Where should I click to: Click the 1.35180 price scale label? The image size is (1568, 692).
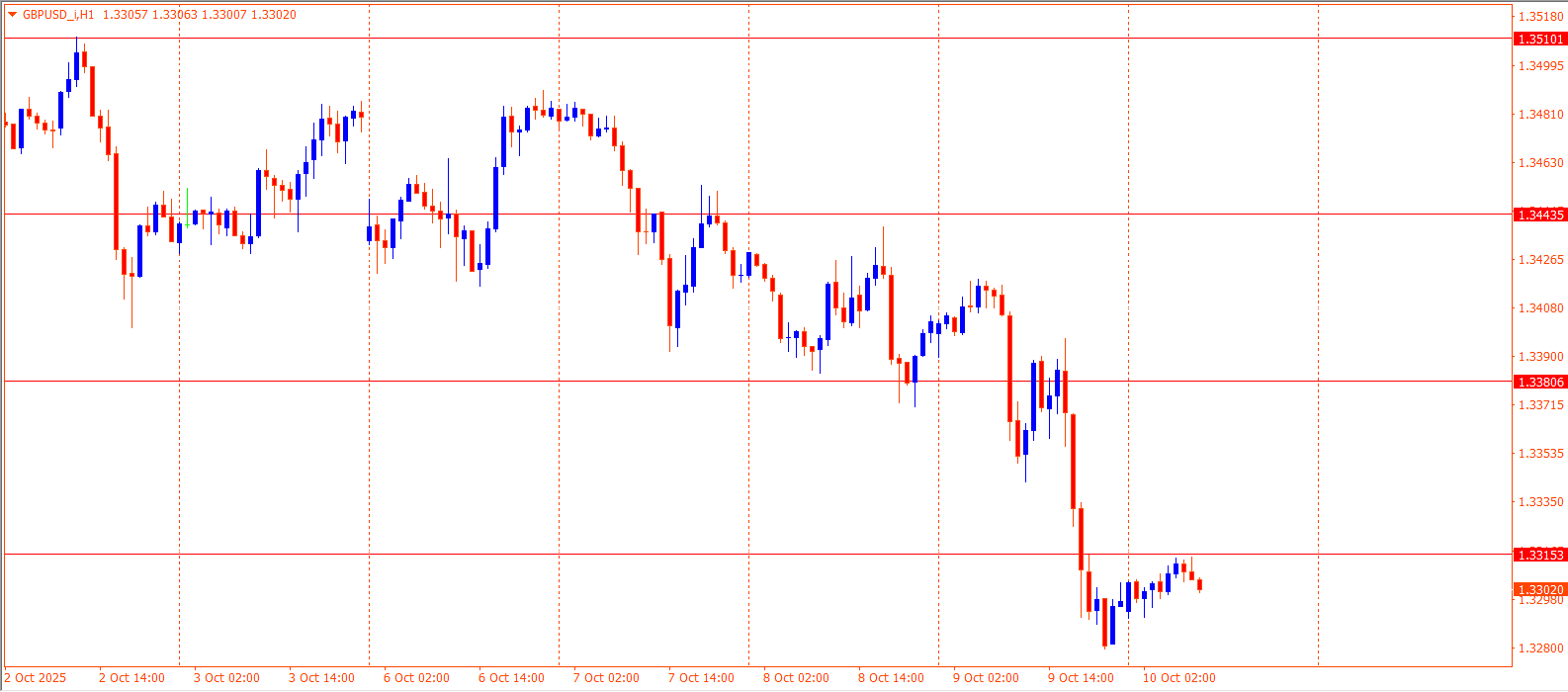pyautogui.click(x=1540, y=17)
